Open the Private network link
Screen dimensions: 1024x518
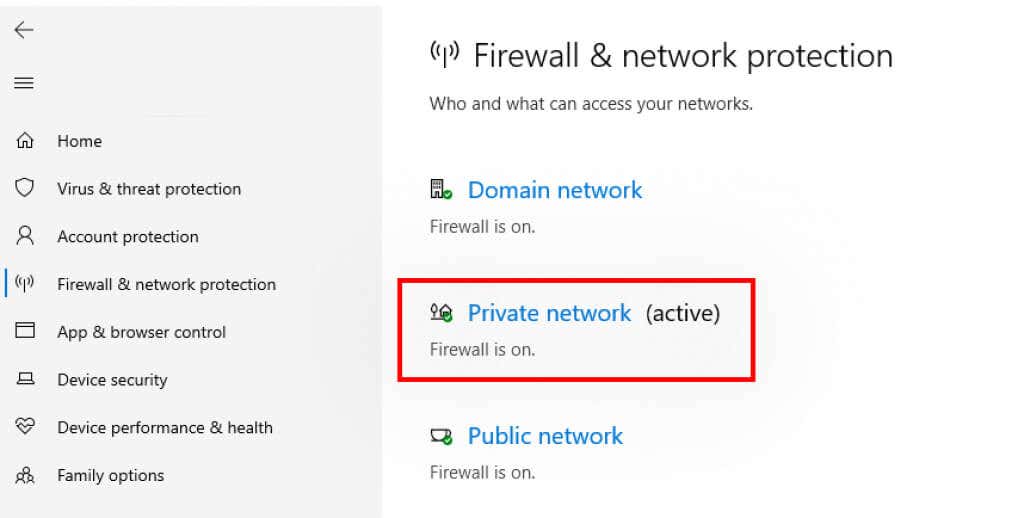[549, 313]
